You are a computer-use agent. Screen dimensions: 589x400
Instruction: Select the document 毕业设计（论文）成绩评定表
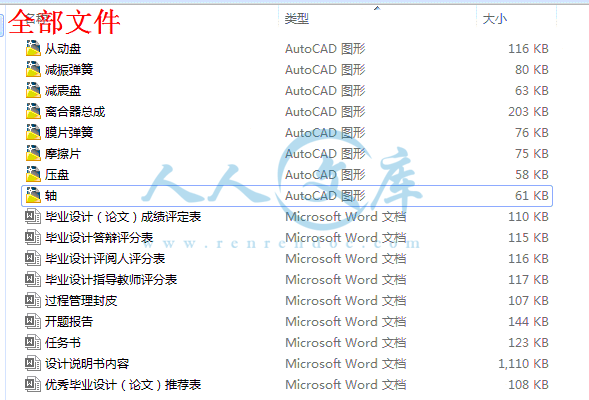click(x=123, y=217)
